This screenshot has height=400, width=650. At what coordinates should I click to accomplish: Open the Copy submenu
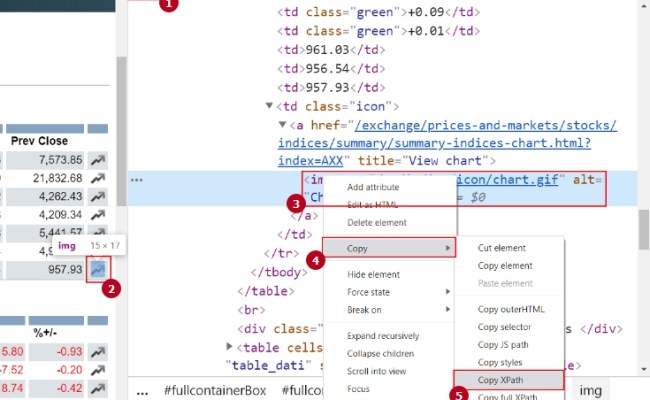(x=389, y=248)
